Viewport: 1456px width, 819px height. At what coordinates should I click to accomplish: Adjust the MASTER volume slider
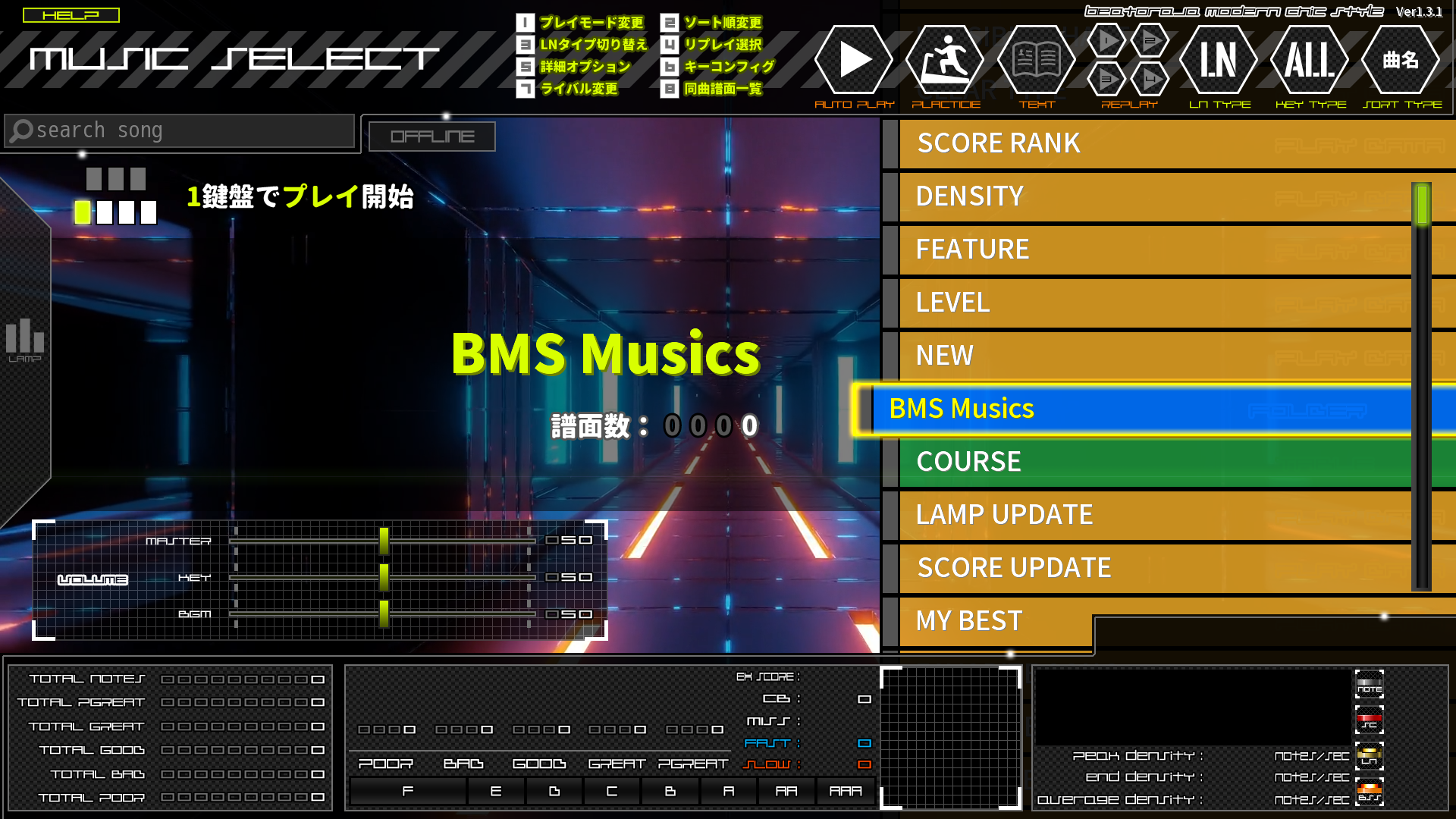(384, 541)
